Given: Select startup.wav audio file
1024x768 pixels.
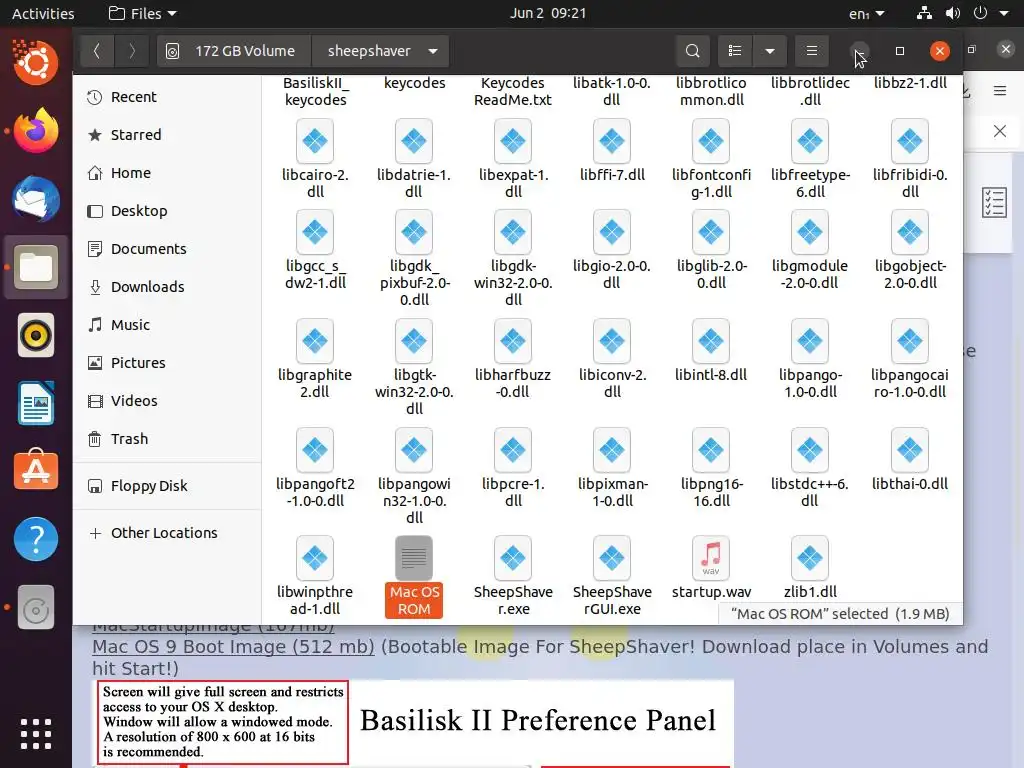Looking at the screenshot, I should [x=711, y=559].
